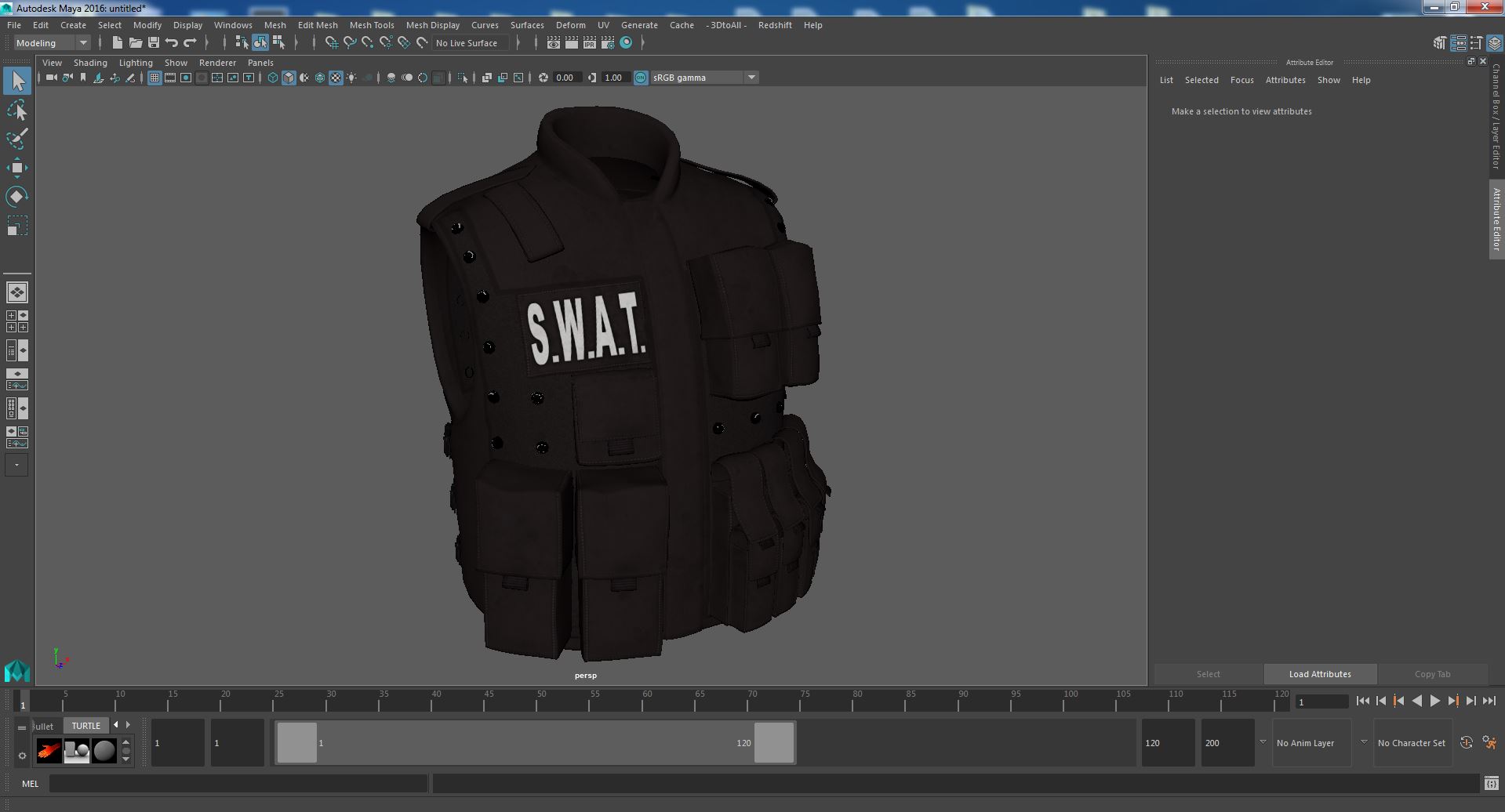
Task: Open render settings
Action: click(x=608, y=43)
